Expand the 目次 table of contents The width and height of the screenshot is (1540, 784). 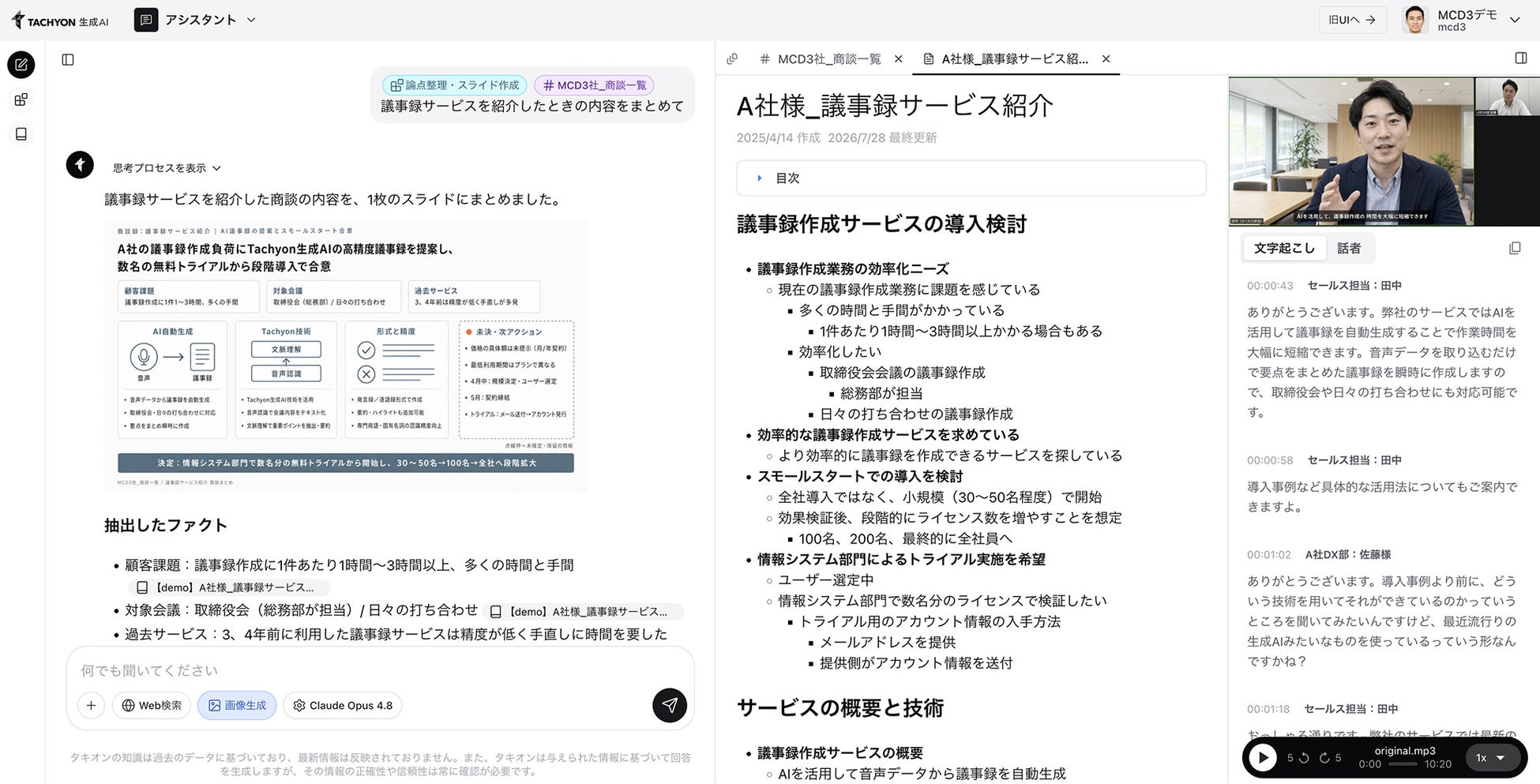971,178
